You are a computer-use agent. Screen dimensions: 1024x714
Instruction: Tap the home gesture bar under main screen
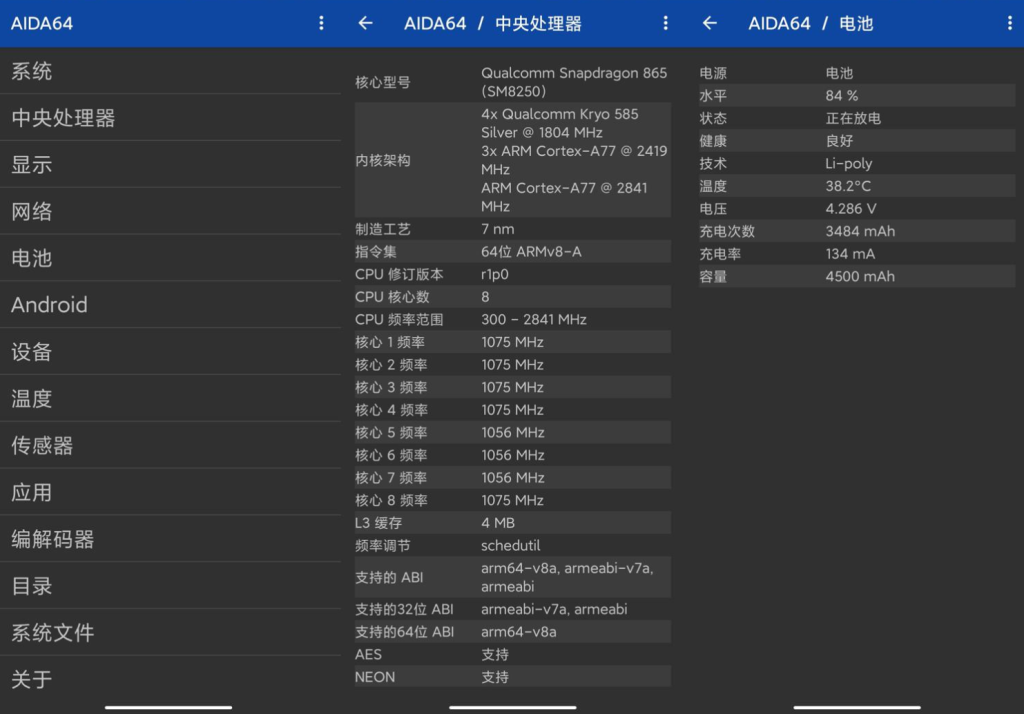pos(168,707)
